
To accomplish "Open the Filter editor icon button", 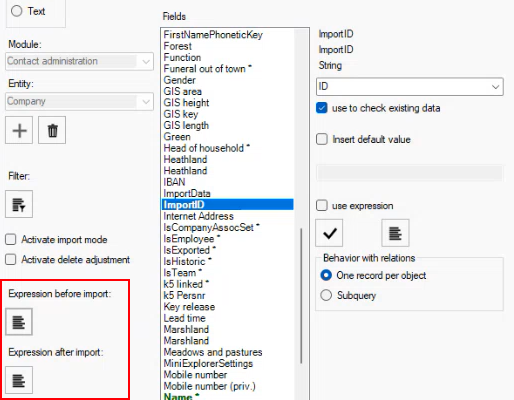I will tap(19, 204).
